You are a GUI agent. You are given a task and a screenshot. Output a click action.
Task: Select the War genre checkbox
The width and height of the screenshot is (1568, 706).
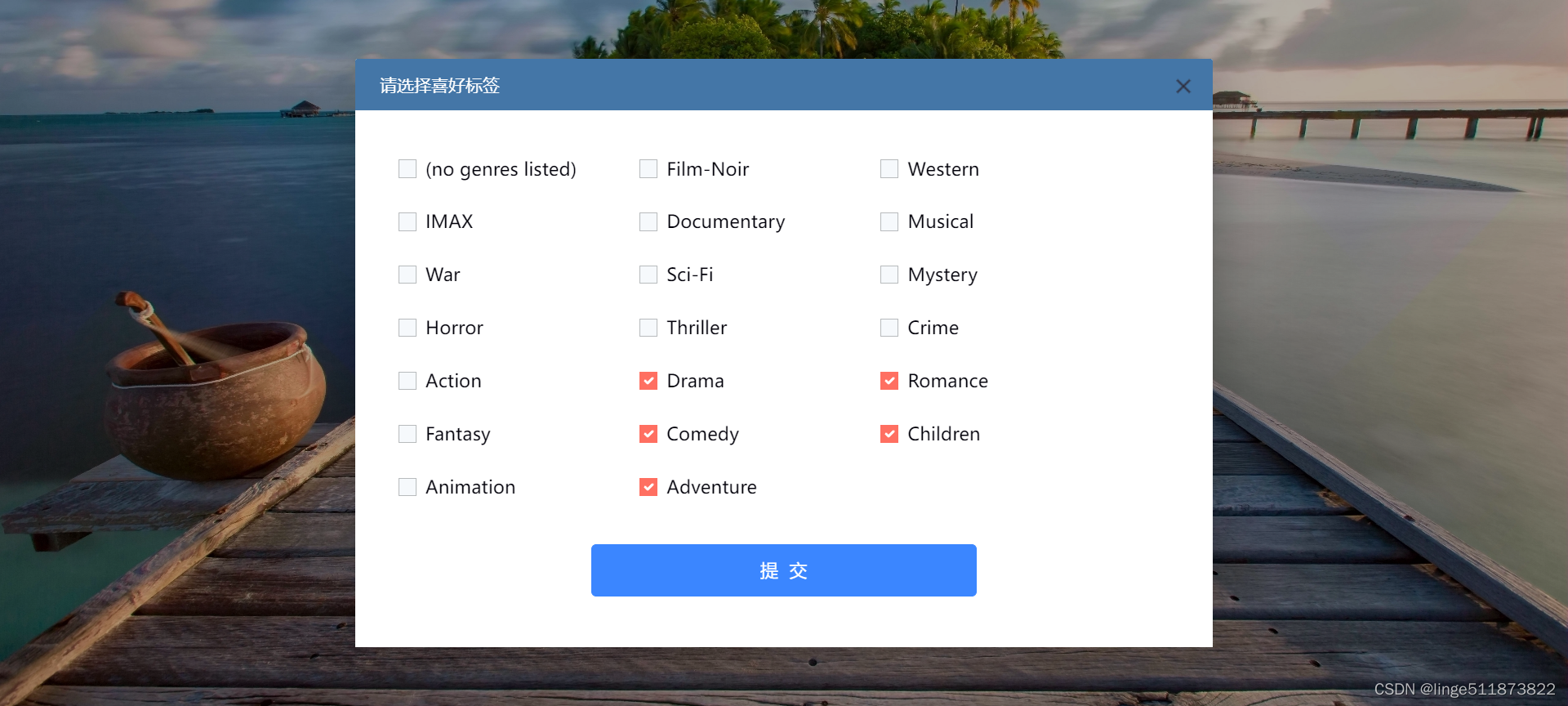(408, 275)
